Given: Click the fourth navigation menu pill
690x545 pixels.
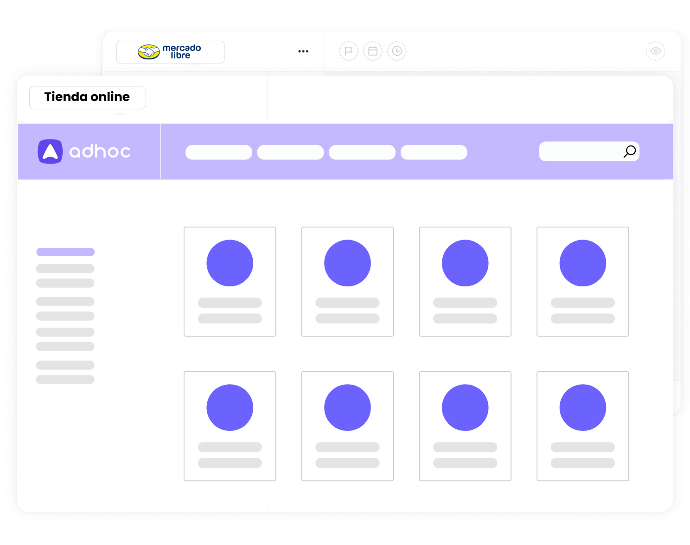Looking at the screenshot, I should click(434, 152).
